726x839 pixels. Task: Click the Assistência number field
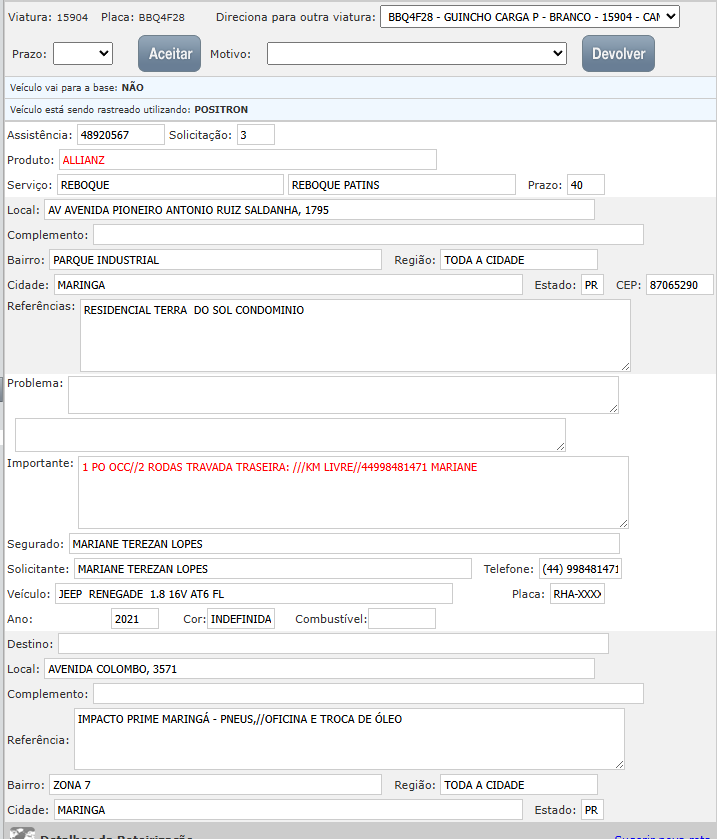point(120,134)
